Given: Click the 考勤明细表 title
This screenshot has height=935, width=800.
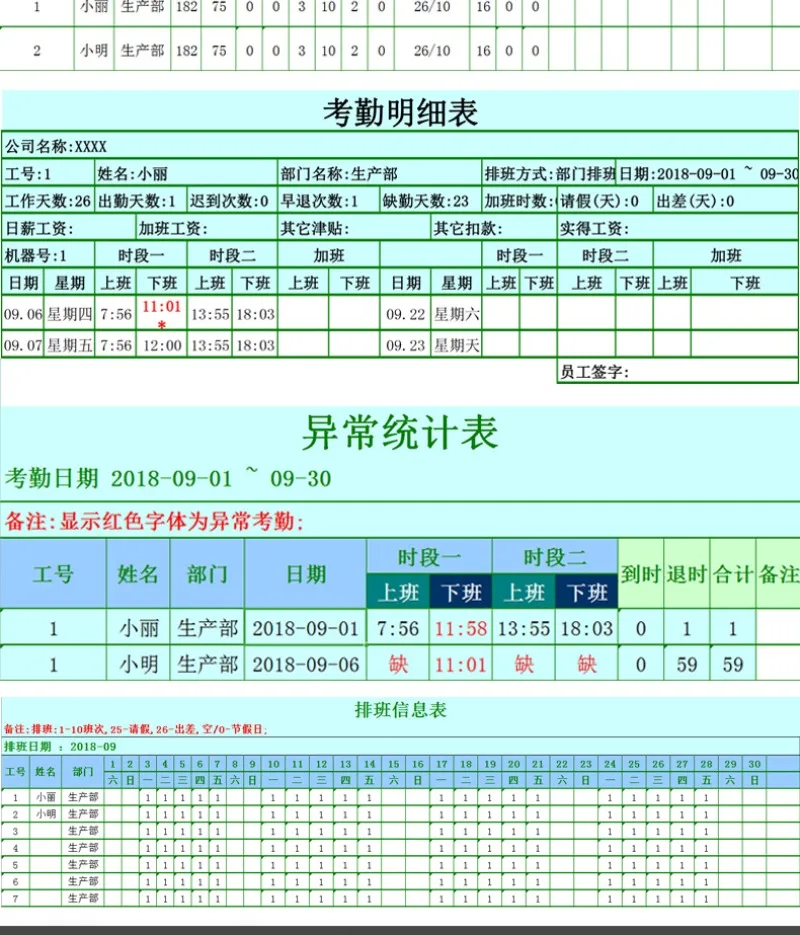Looking at the screenshot, I should tap(400, 112).
